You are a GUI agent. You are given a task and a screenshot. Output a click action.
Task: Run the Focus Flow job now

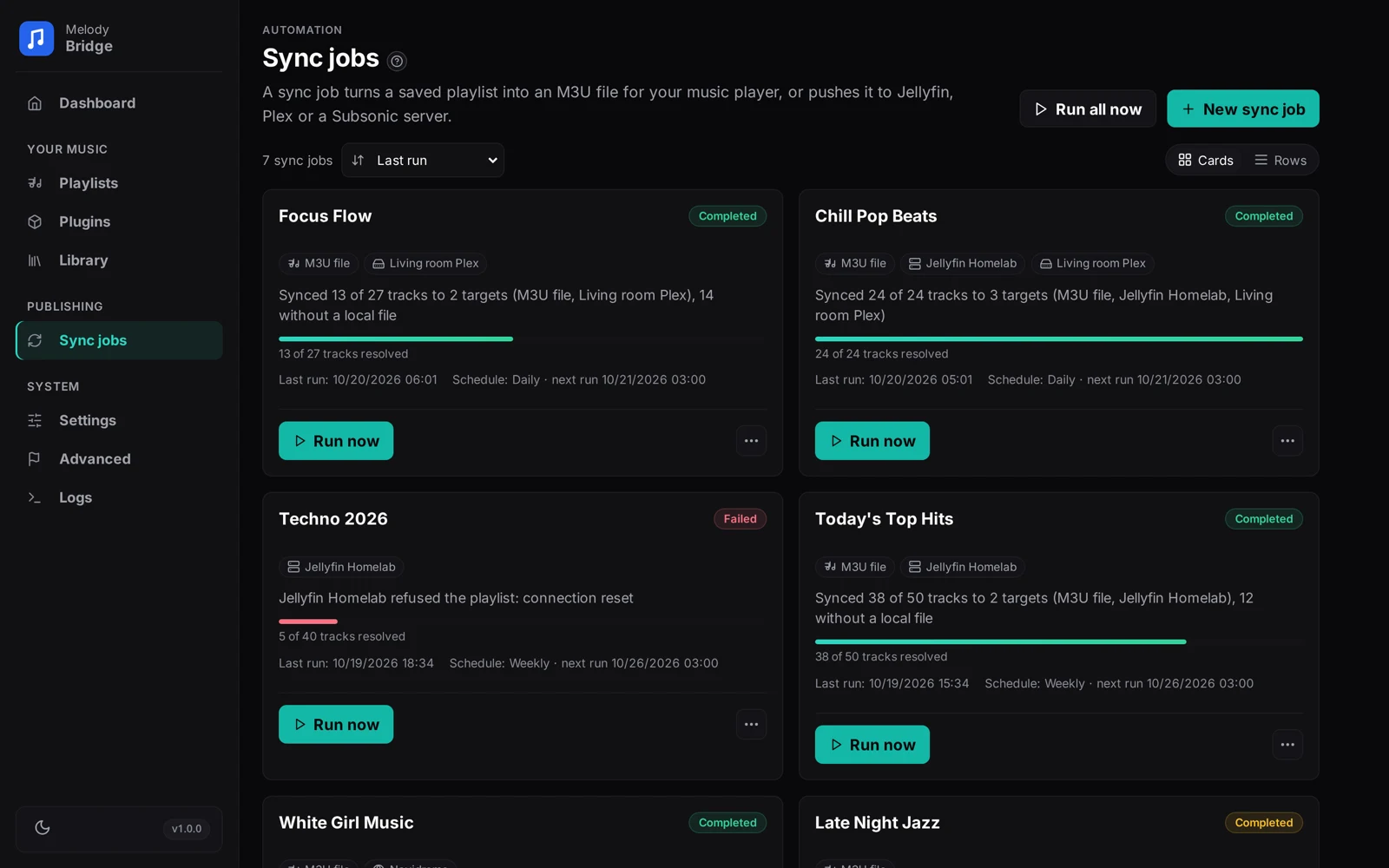click(336, 441)
